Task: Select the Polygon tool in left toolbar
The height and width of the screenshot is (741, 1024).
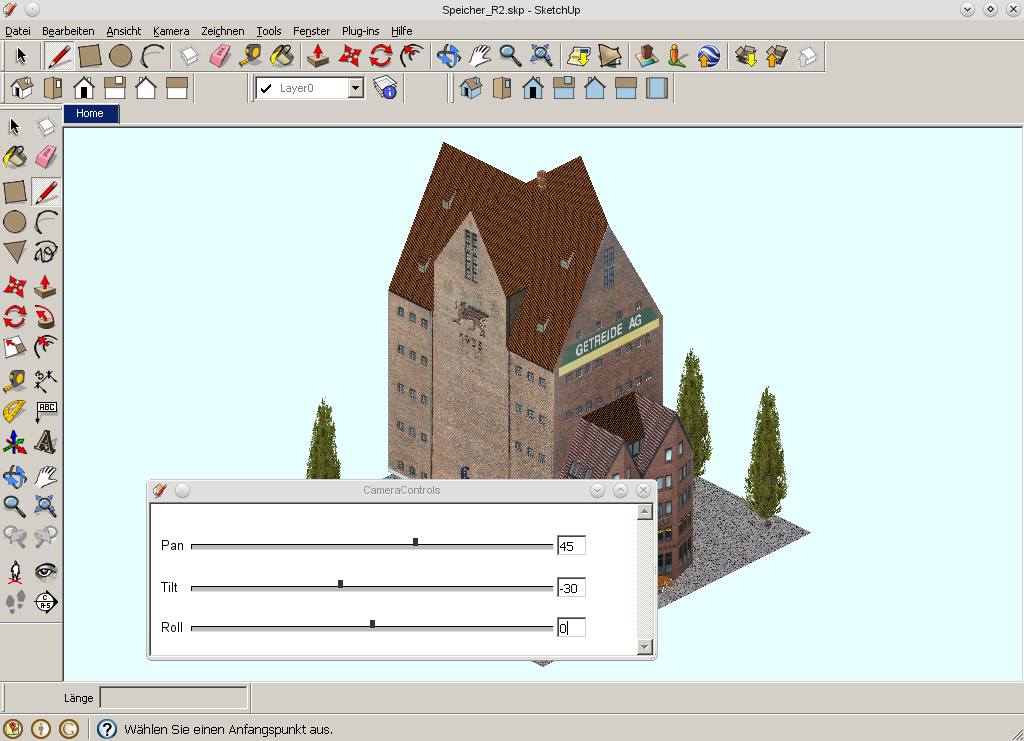Action: click(x=15, y=251)
